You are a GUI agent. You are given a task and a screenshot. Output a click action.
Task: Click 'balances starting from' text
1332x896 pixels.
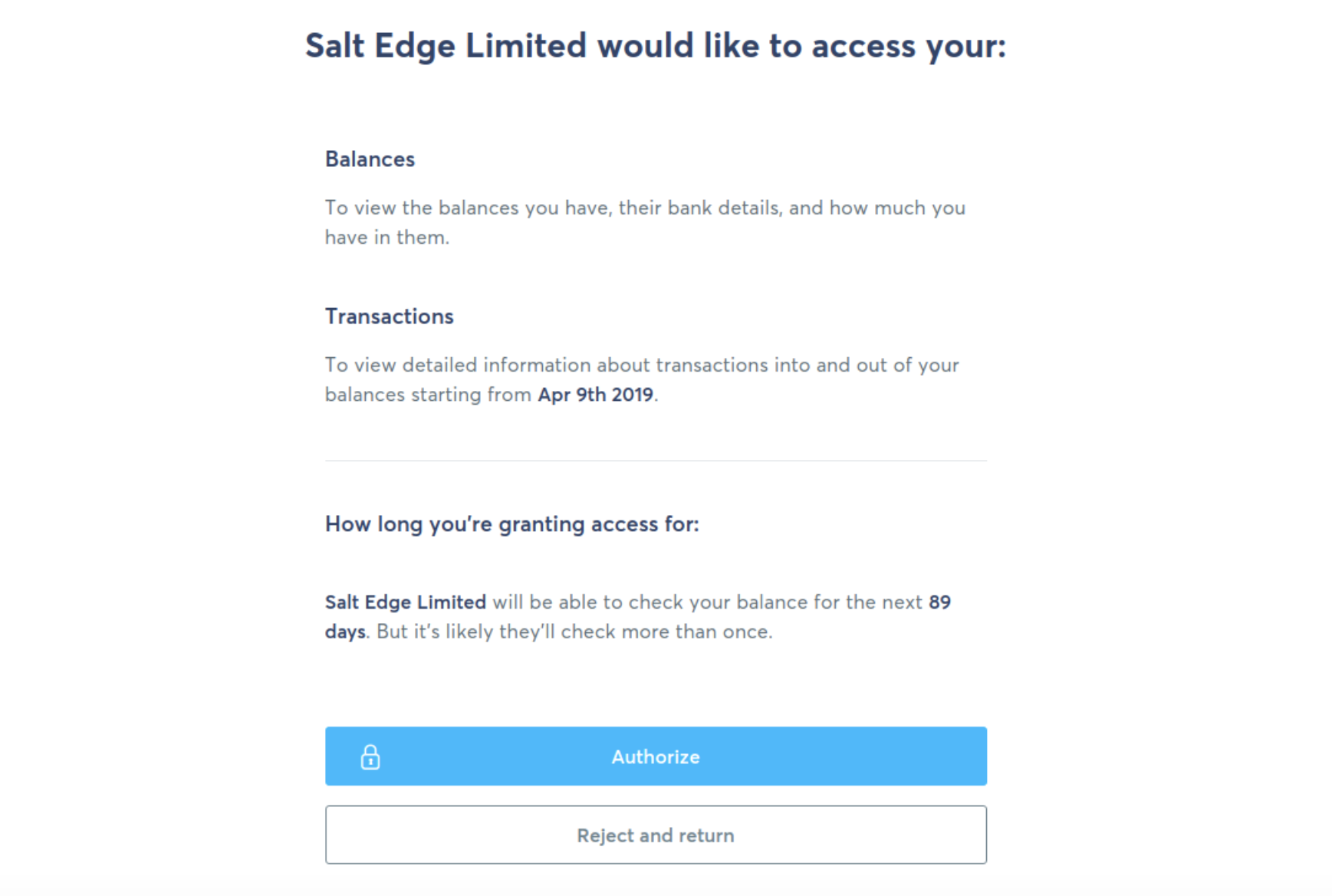click(x=428, y=395)
